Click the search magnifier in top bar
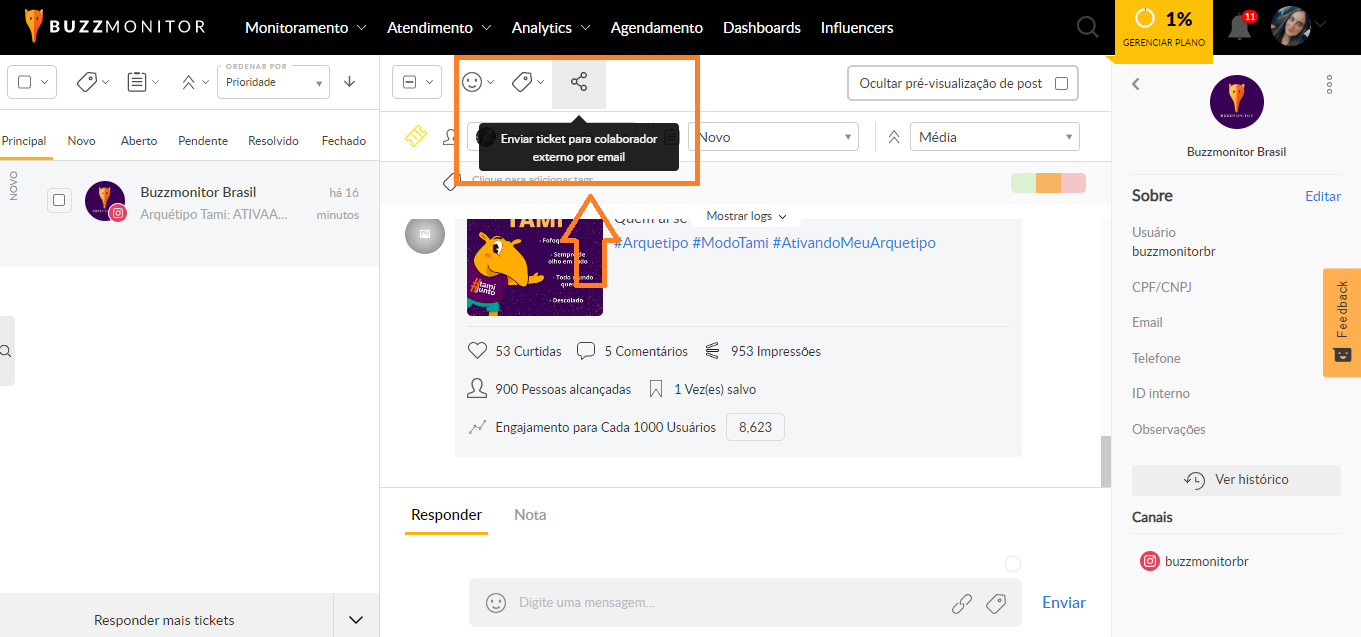 tap(1088, 28)
